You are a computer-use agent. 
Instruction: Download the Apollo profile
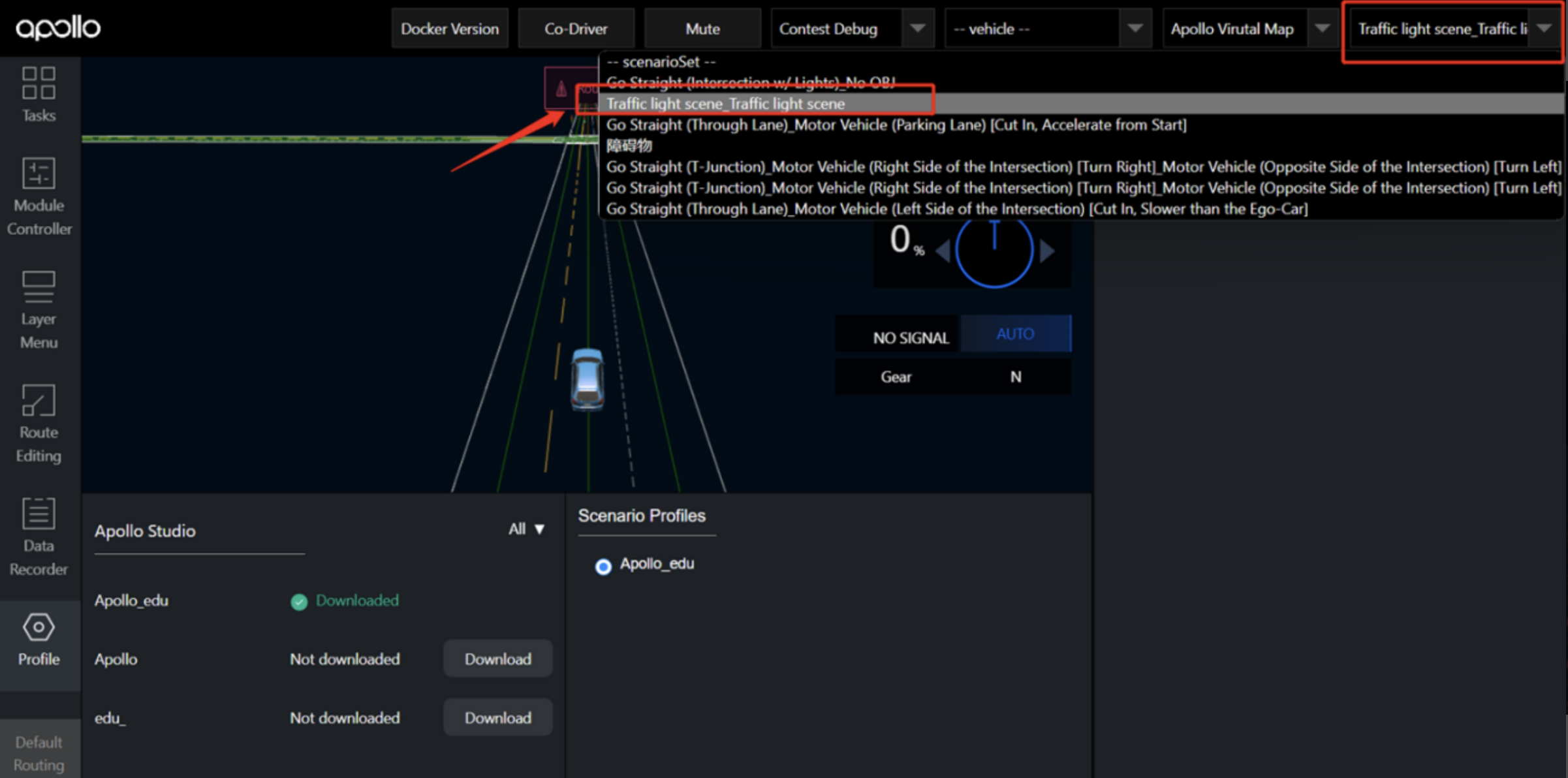[x=497, y=659]
